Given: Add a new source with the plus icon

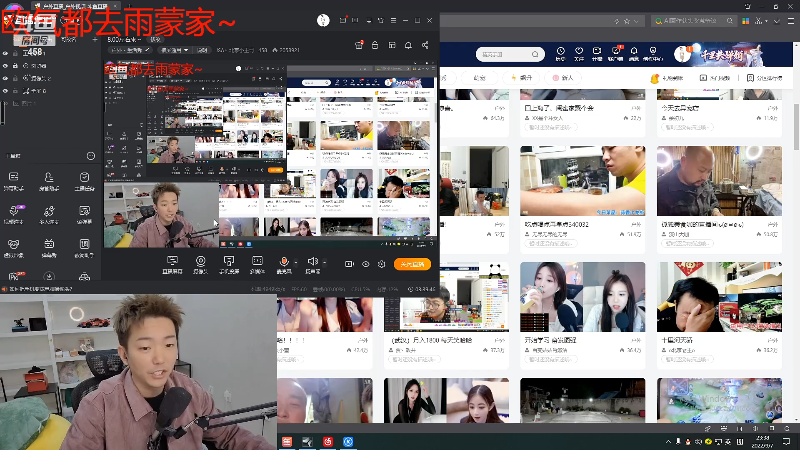Looking at the screenshot, I should 95,39.
